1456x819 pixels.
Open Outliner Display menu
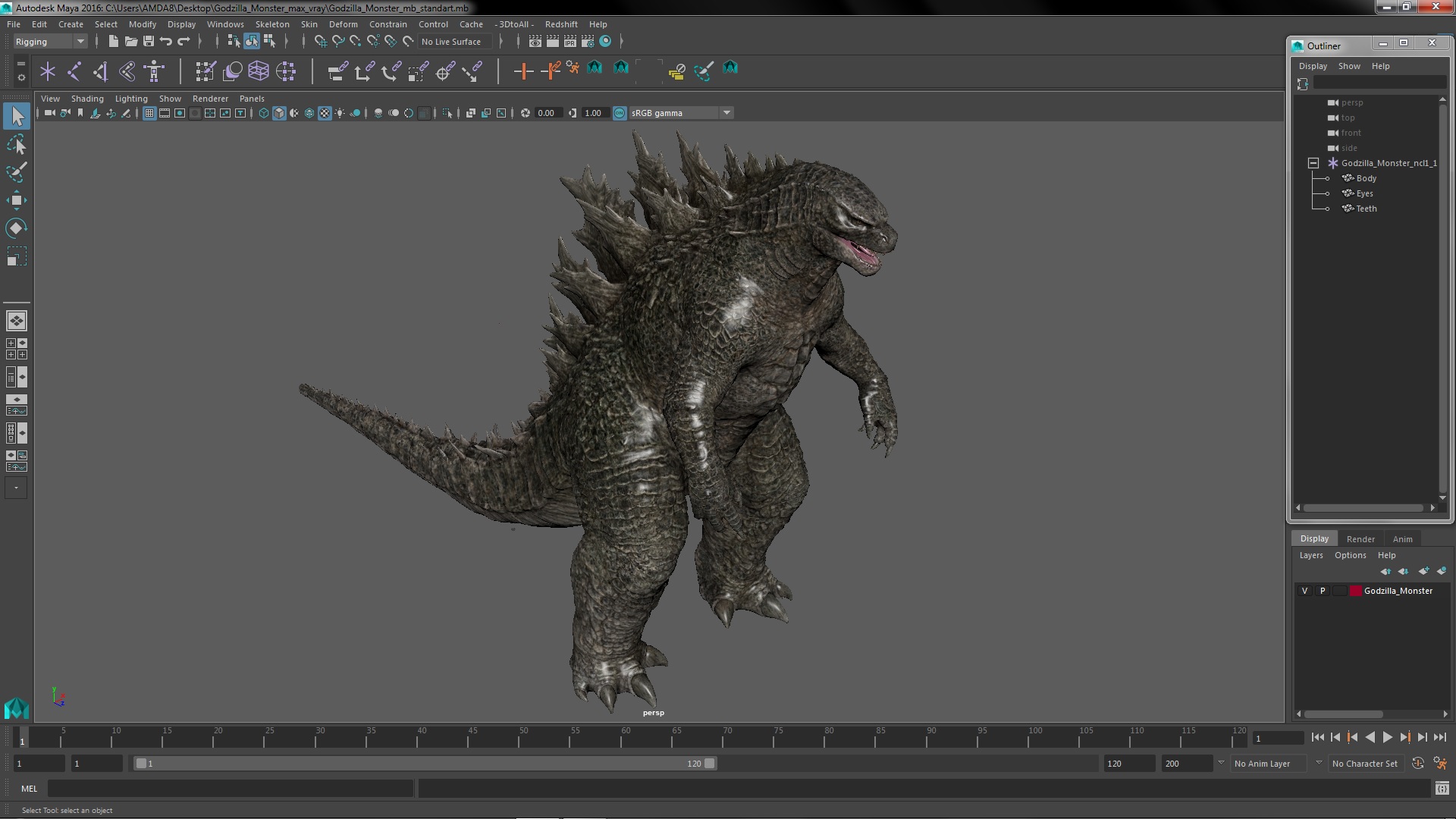(x=1313, y=66)
